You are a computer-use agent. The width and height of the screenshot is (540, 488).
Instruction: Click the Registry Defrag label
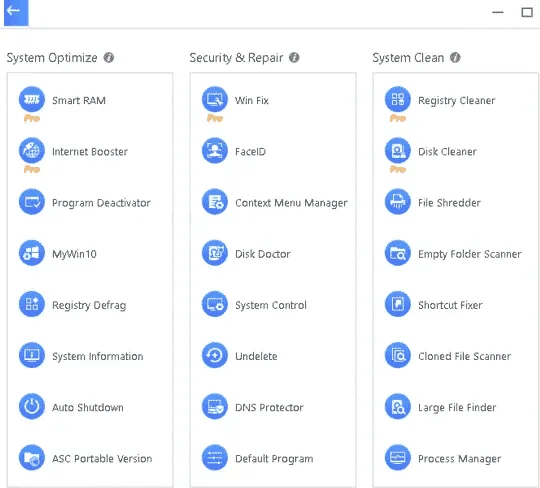(x=89, y=305)
